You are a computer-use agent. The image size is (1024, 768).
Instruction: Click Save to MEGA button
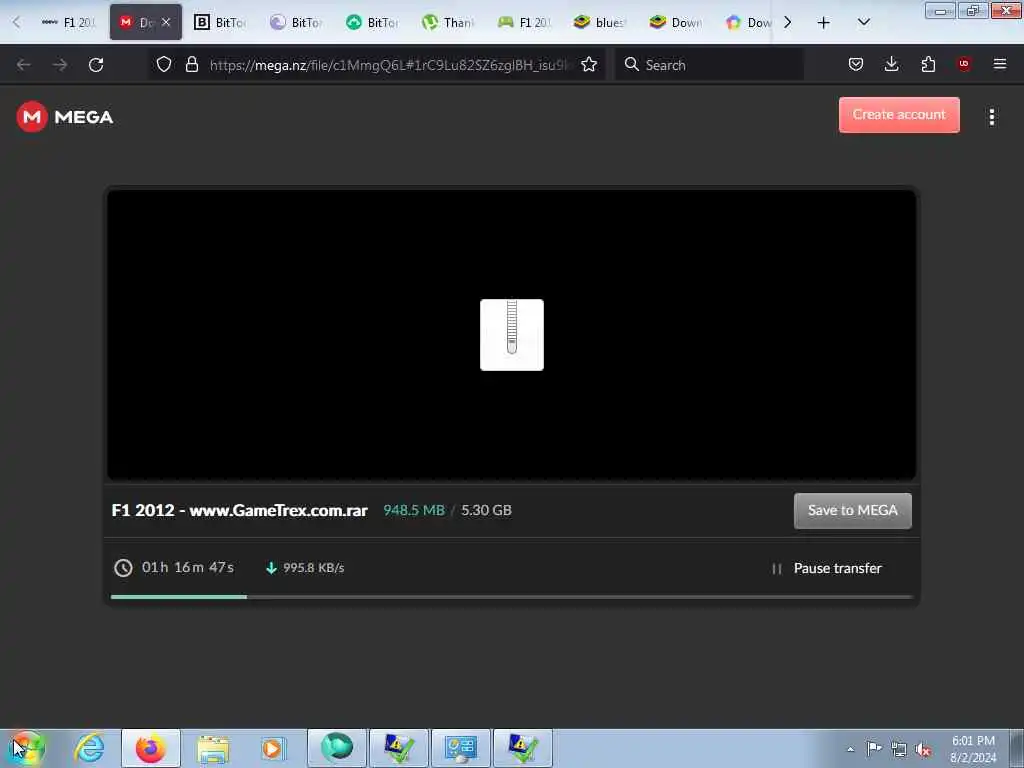(852, 511)
